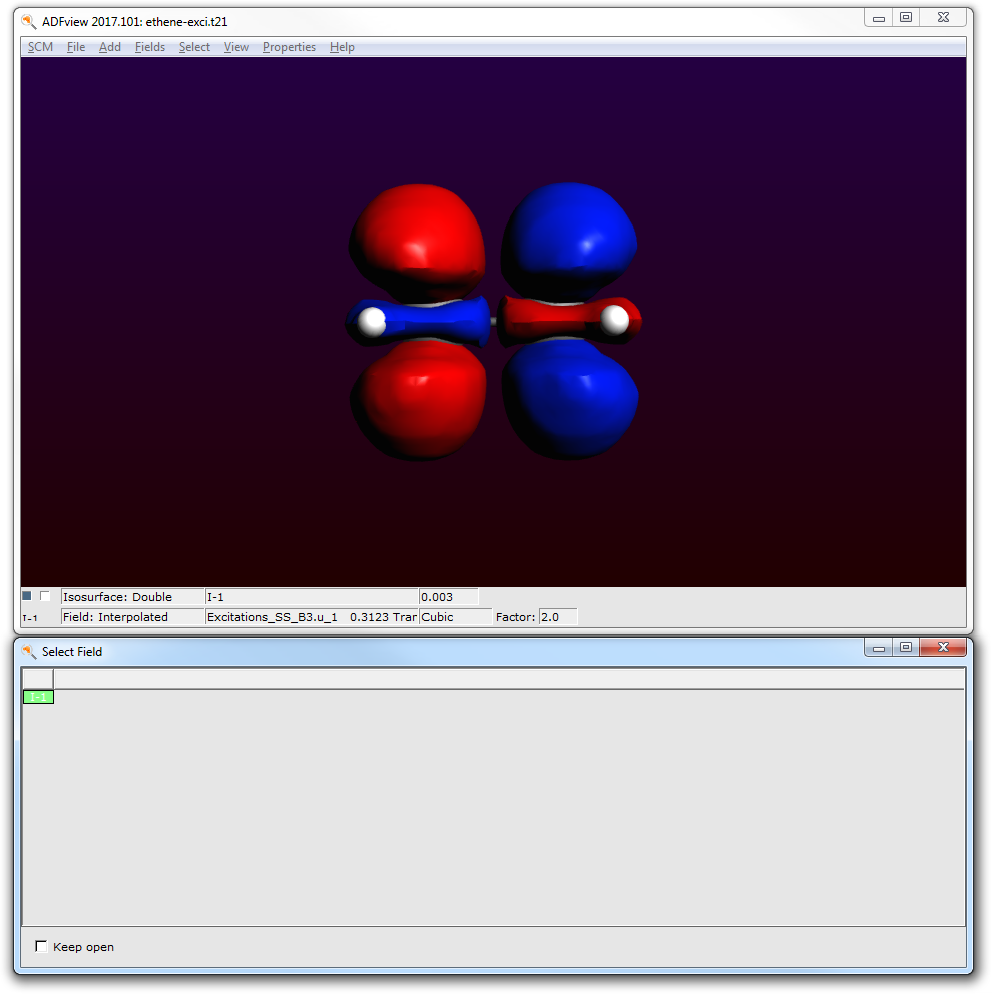The height and width of the screenshot is (994, 992).
Task: Select the Excitations_SS_B3.u_1 field selector
Action: pyautogui.click(x=311, y=617)
